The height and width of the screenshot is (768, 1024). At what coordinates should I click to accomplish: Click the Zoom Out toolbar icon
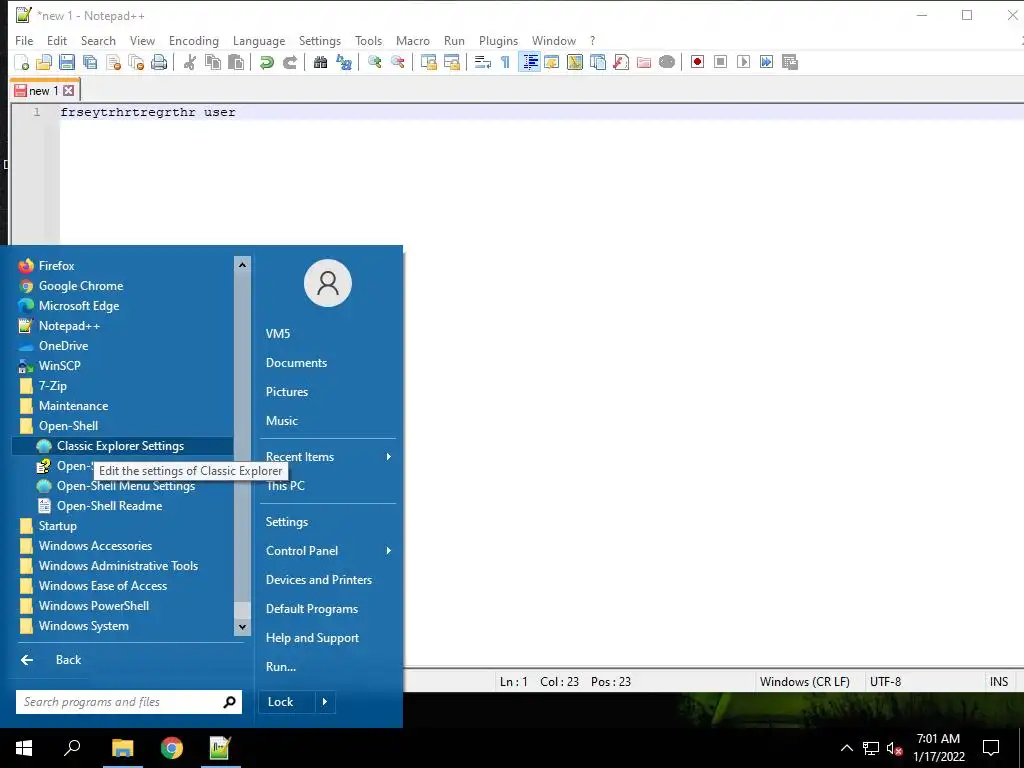coord(397,62)
